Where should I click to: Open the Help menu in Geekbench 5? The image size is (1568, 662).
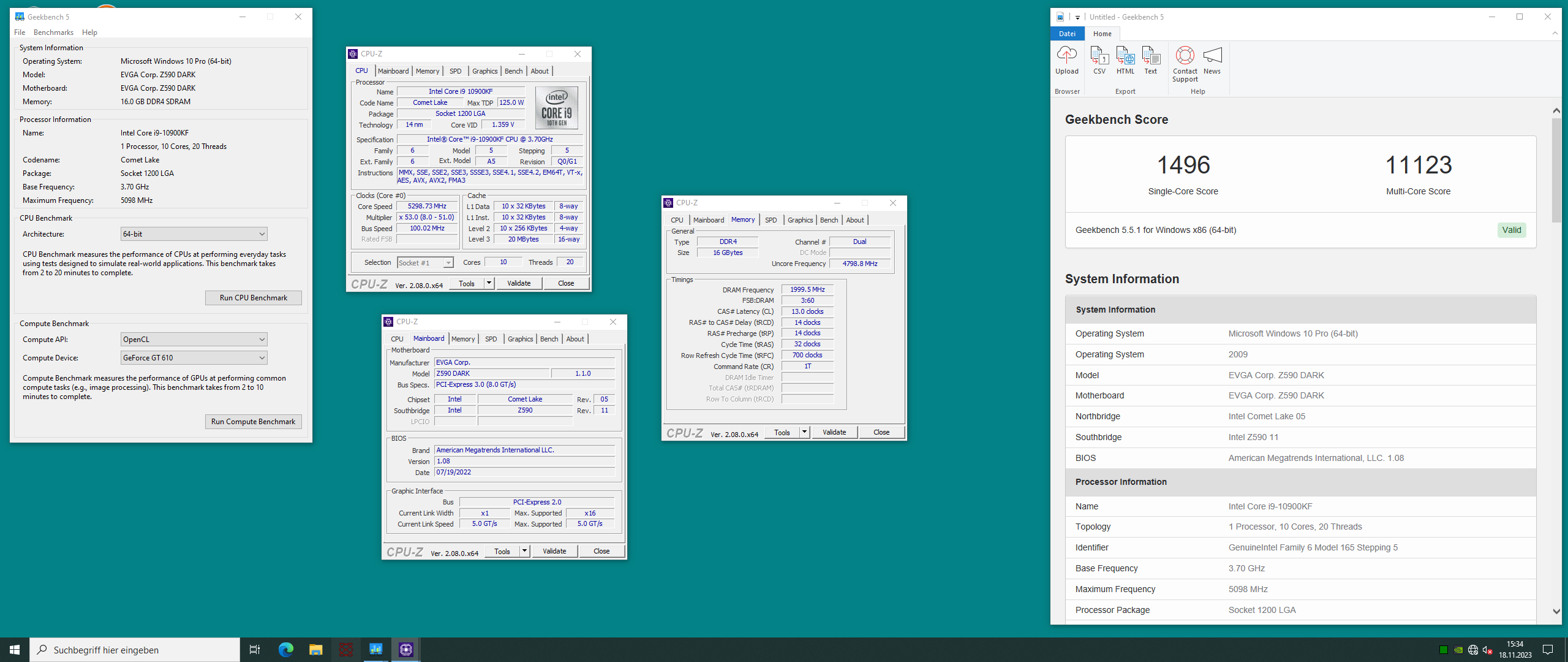[x=89, y=32]
